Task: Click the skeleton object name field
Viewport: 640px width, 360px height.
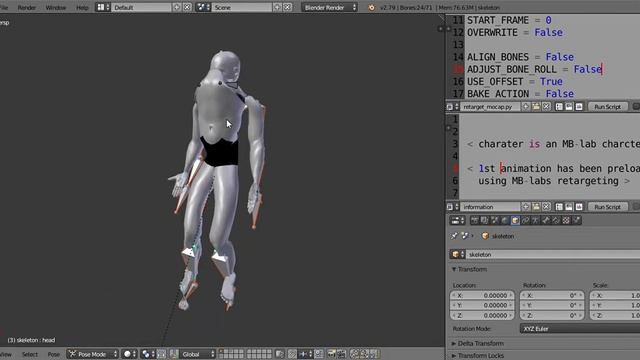Action: (x=553, y=254)
